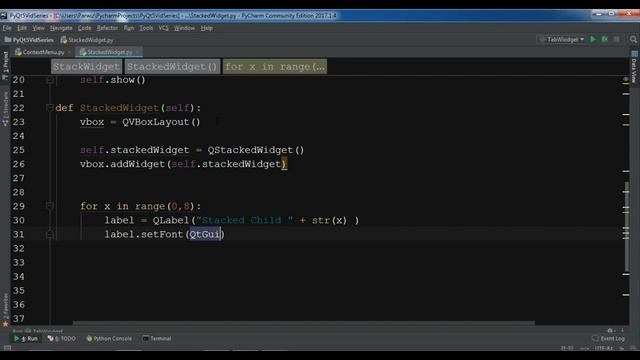Open the Terminal tool window
Image resolution: width=640 pixels, height=360 pixels.
157,339
